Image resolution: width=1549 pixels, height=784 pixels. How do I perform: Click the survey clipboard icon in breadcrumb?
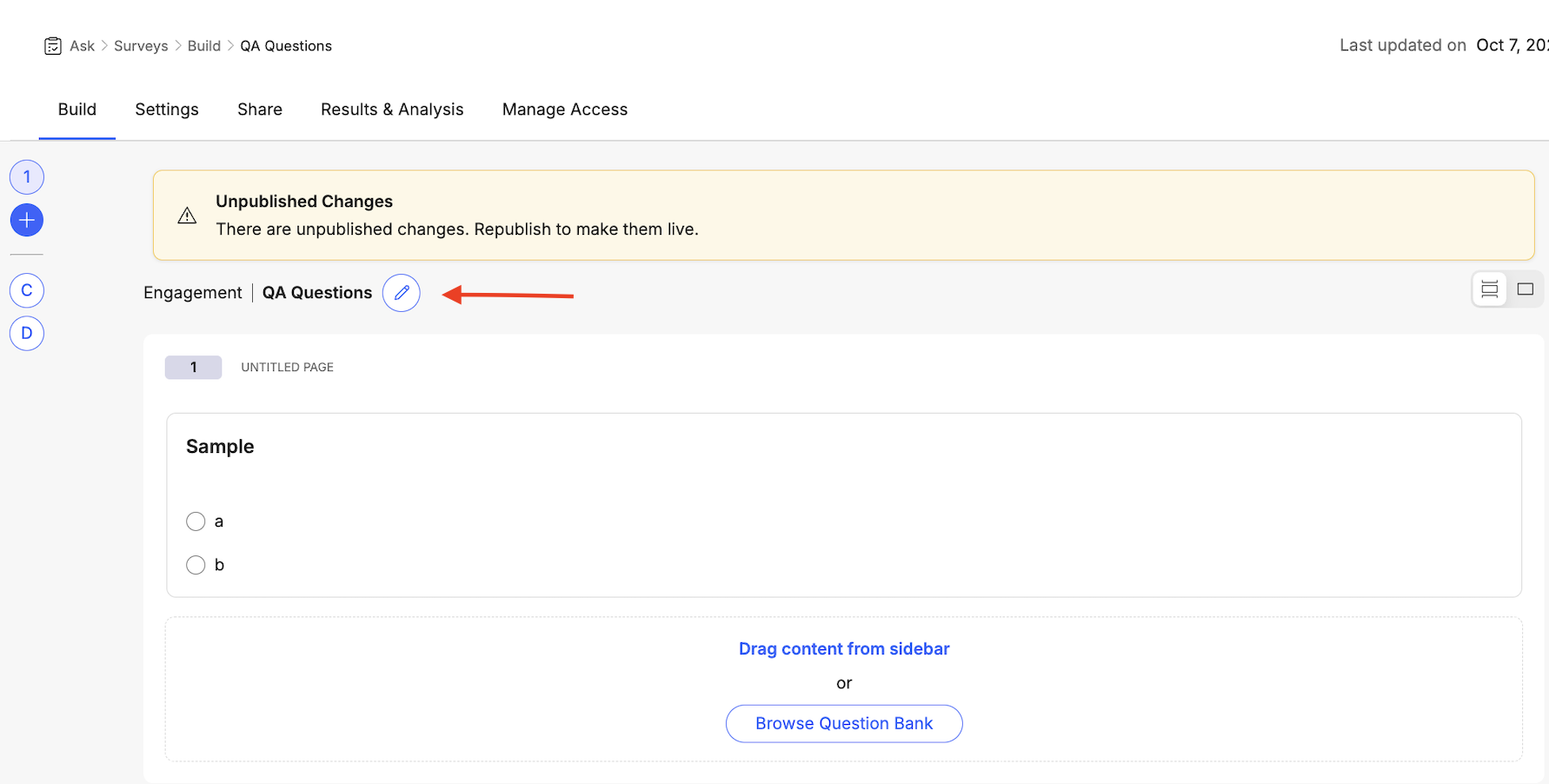point(53,46)
